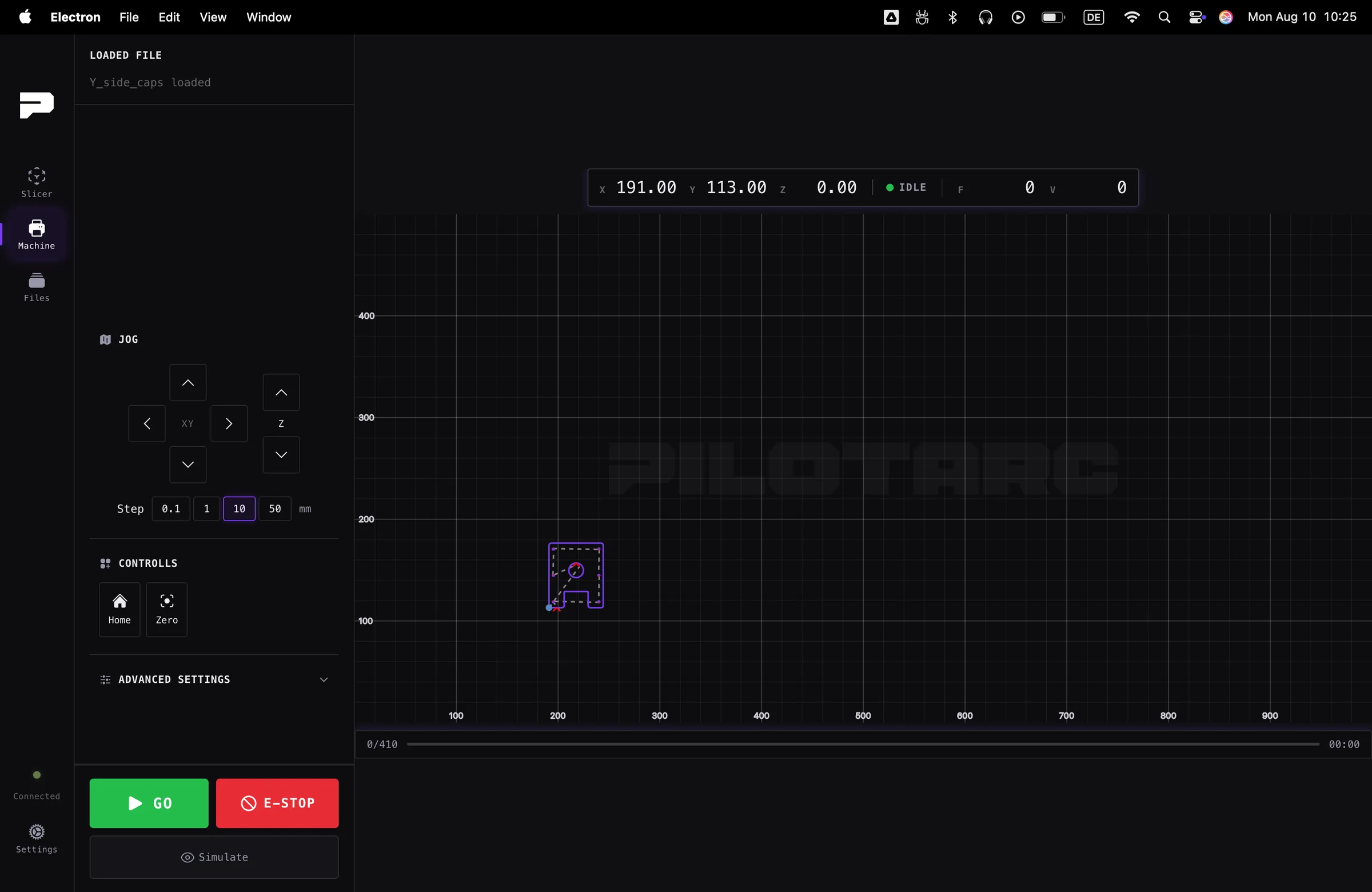Click the Home control button
The height and width of the screenshot is (892, 1372).
pyautogui.click(x=119, y=610)
